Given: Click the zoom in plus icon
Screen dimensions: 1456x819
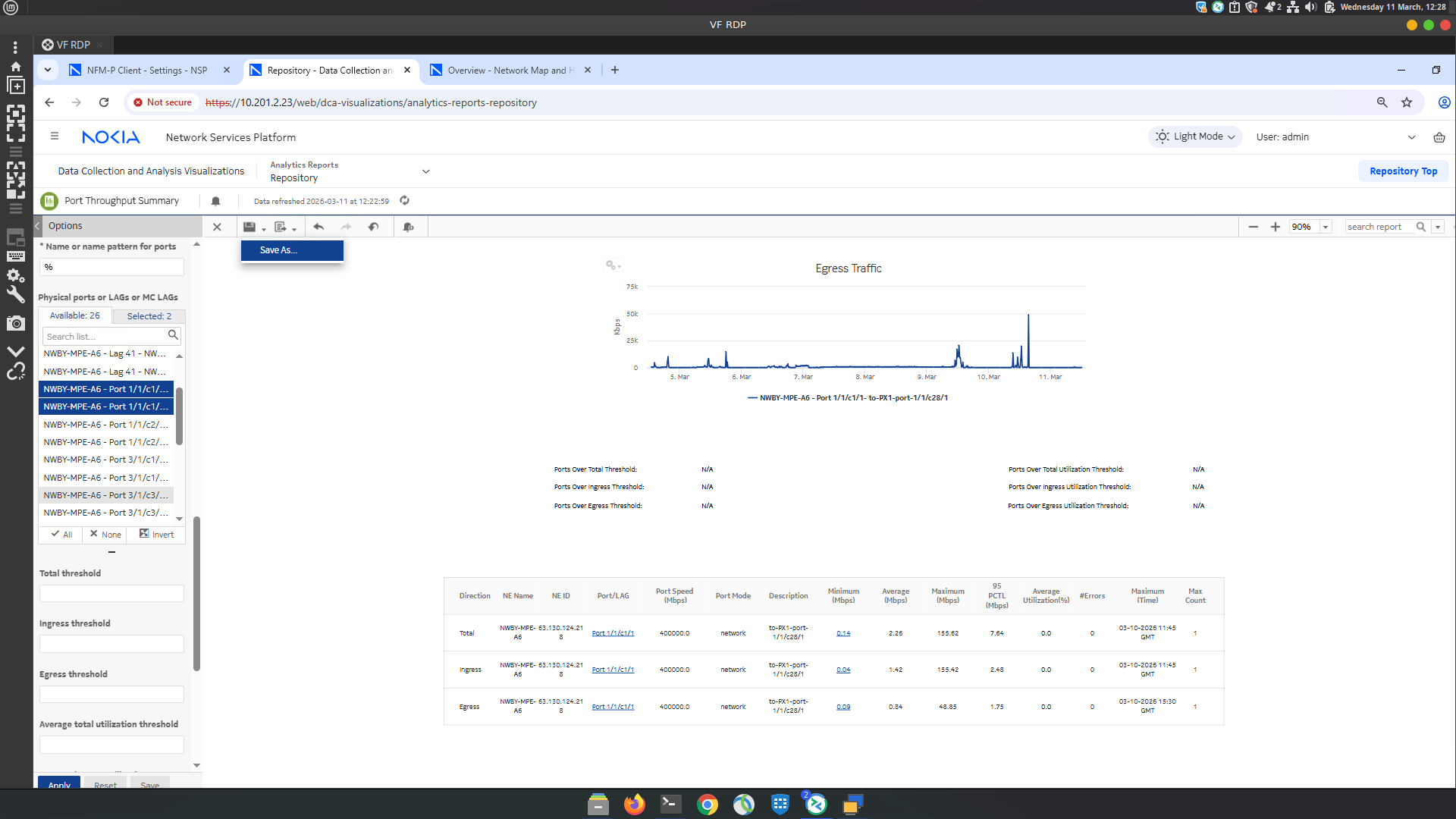Looking at the screenshot, I should 1276,227.
